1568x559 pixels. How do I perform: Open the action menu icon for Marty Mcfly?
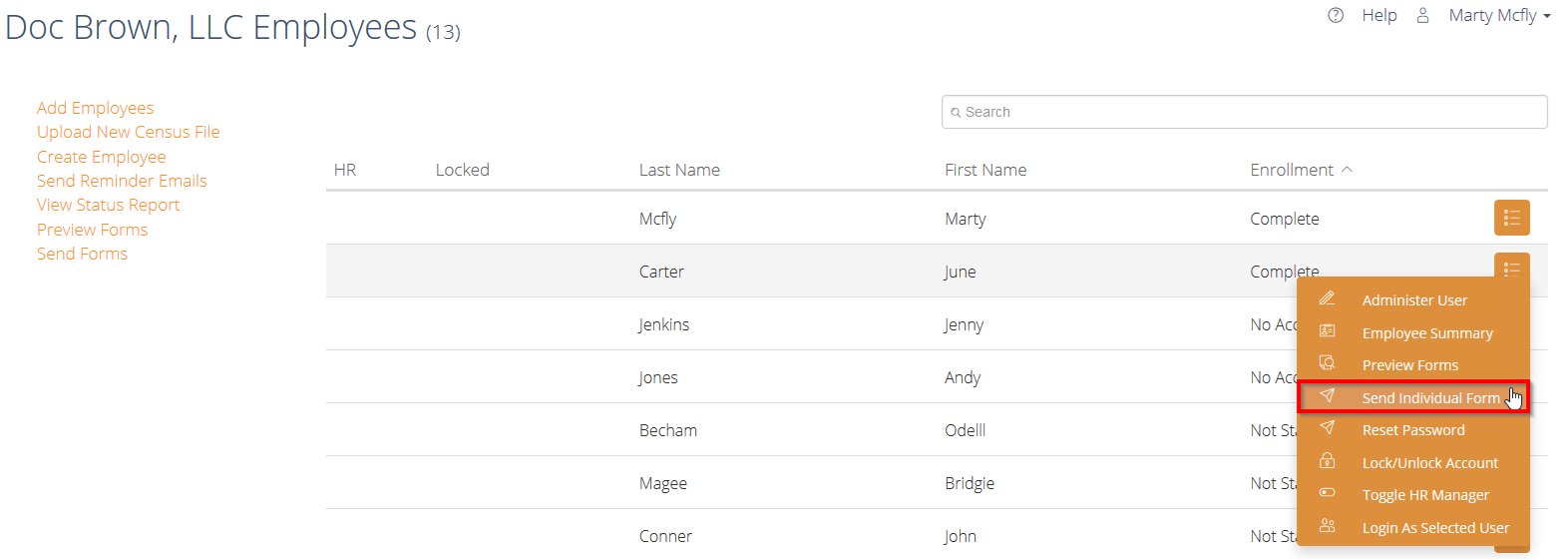[1511, 218]
